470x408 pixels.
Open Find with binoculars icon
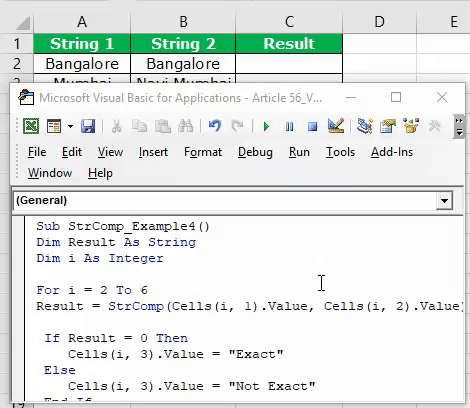pyautogui.click(x=186, y=126)
